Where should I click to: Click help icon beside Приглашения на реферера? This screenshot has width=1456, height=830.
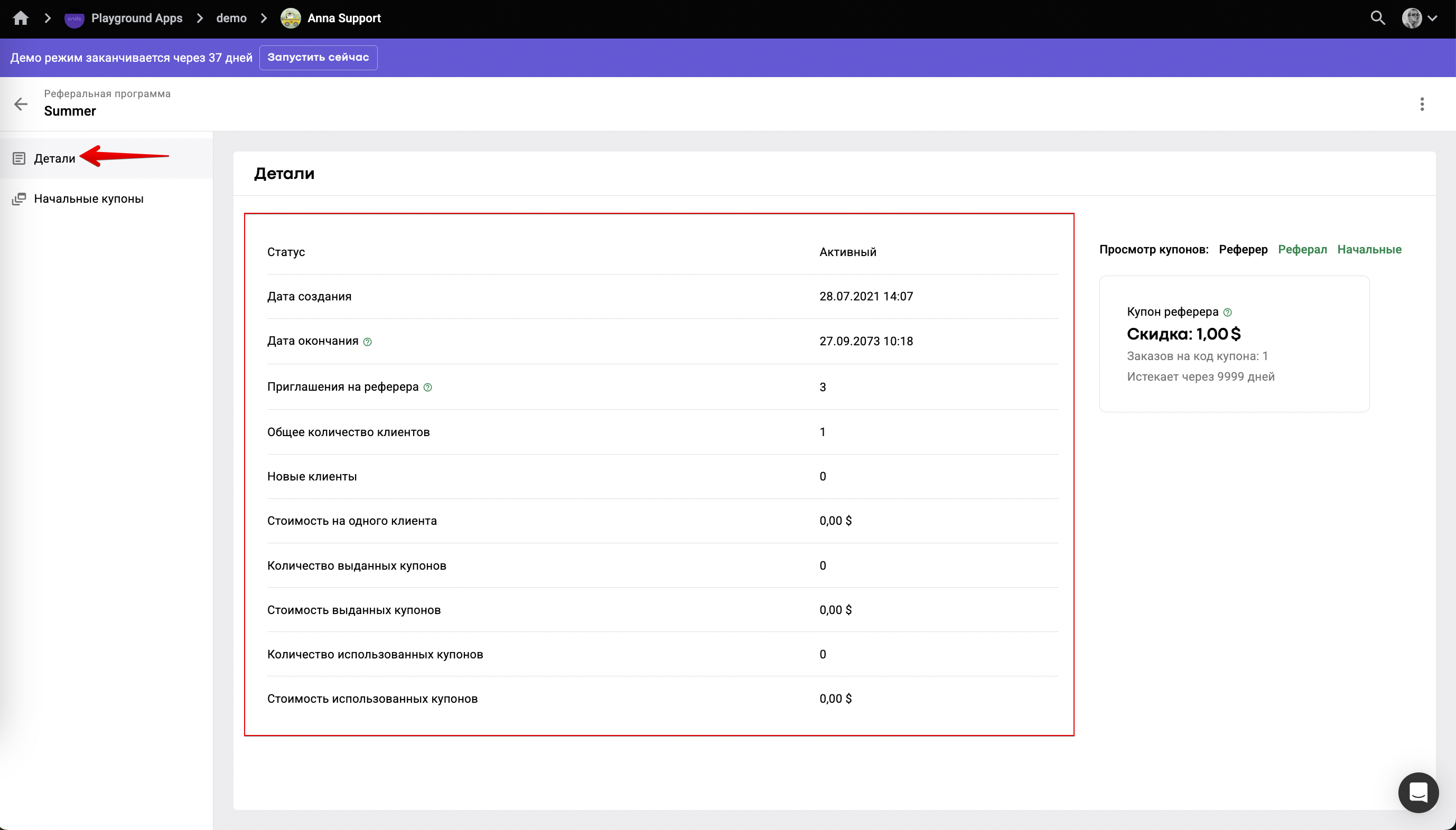pos(428,388)
